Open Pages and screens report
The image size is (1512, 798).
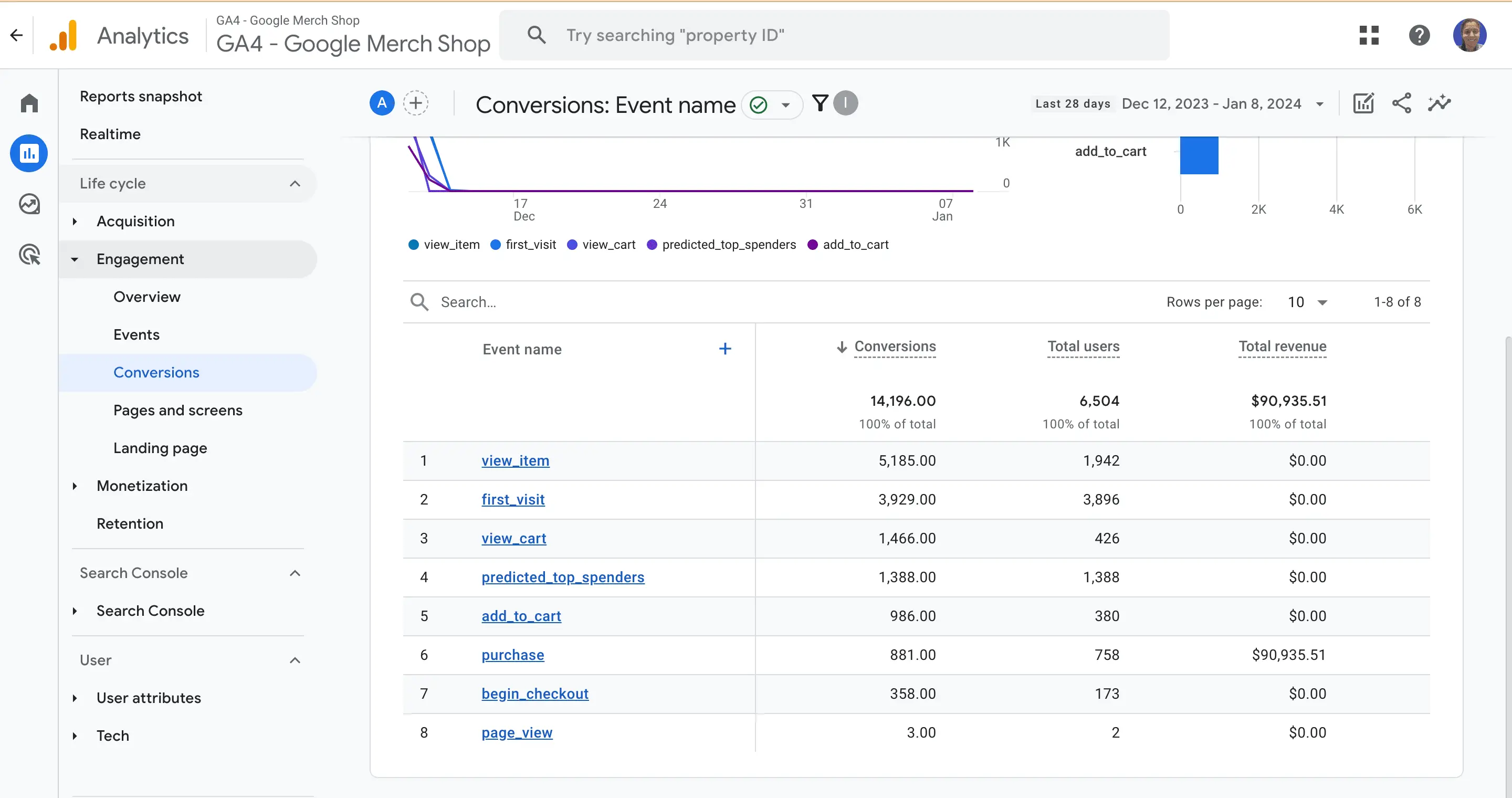click(178, 410)
